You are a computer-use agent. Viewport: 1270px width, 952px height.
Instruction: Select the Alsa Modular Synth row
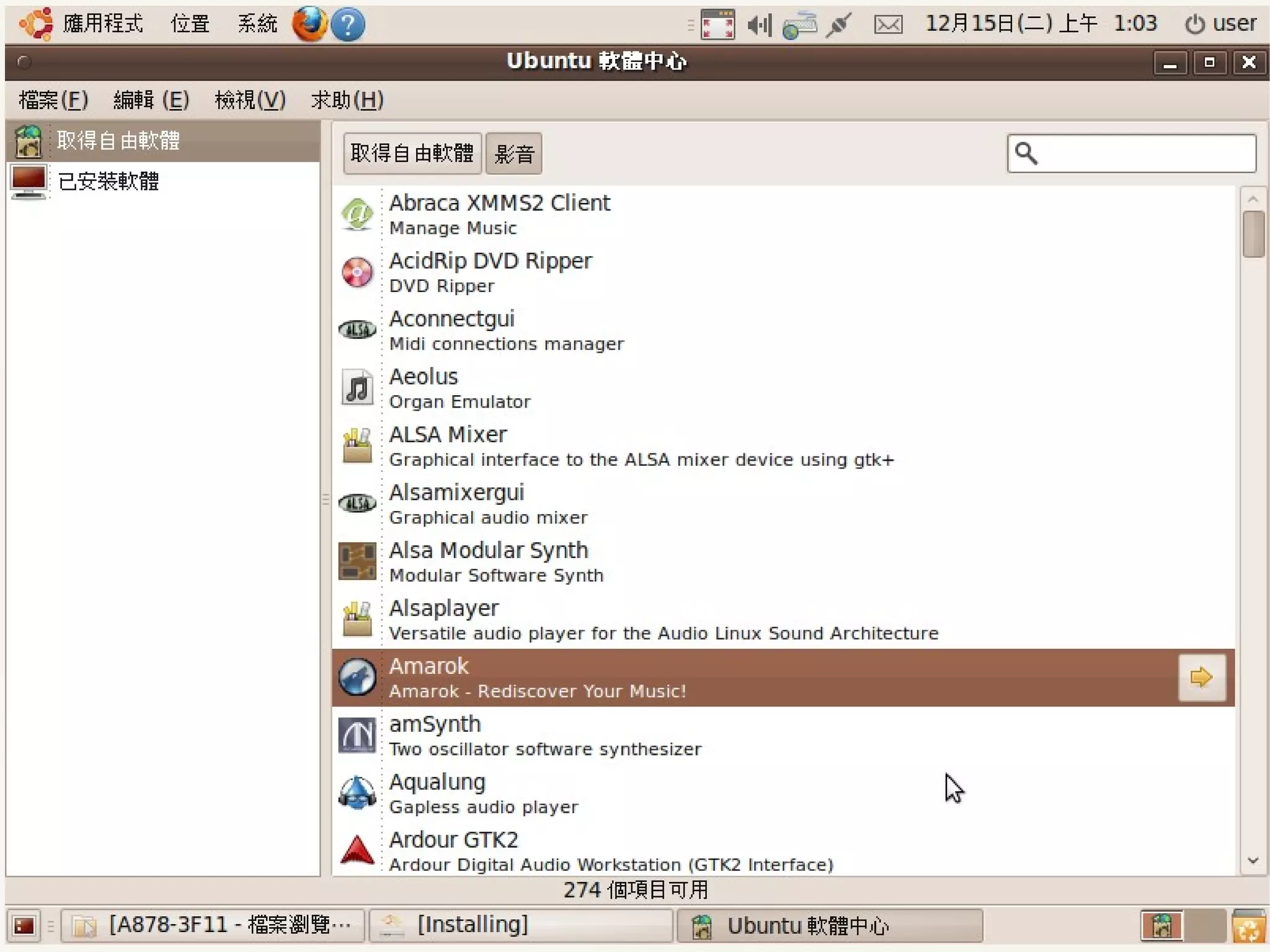783,561
